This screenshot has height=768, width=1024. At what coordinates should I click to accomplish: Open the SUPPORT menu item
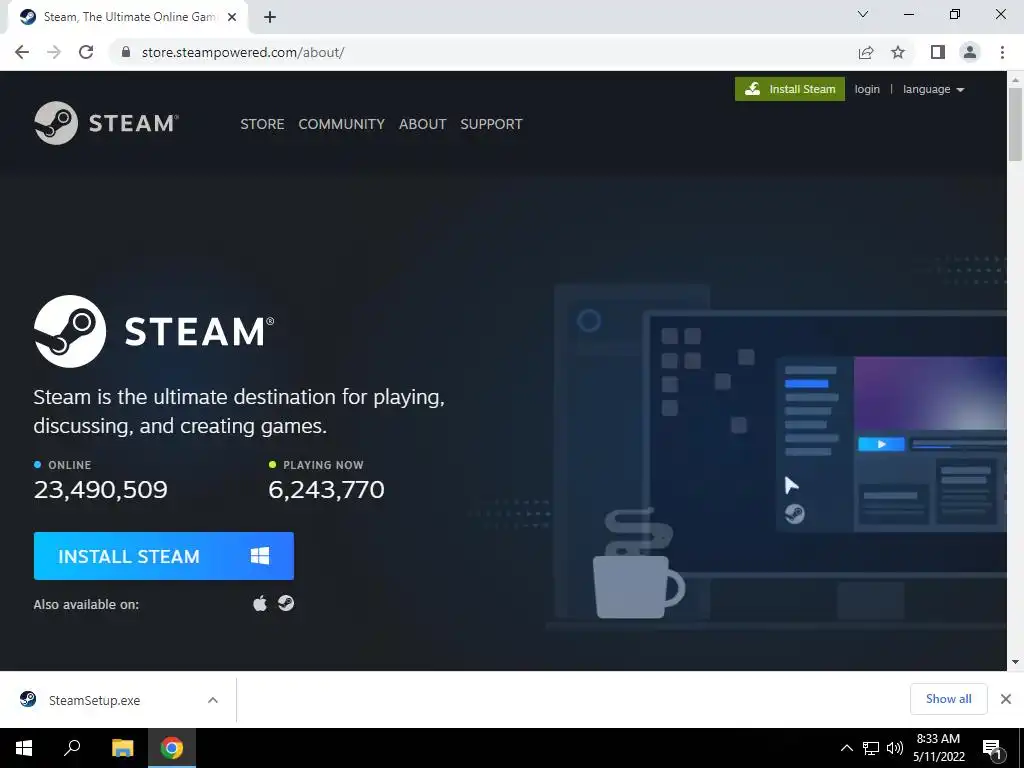point(491,124)
